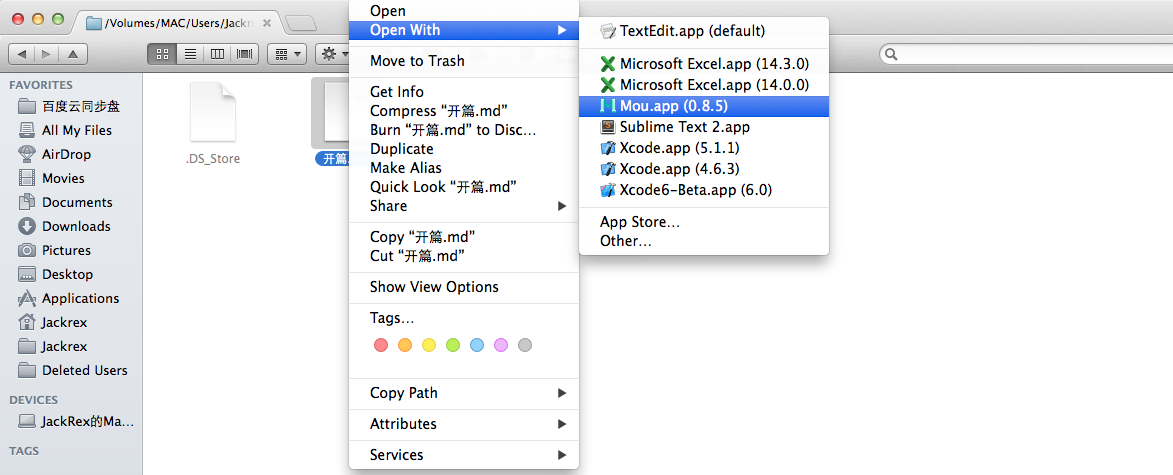Open the item arrangement dropdown
Image resolution: width=1173 pixels, height=475 pixels.
[287, 54]
